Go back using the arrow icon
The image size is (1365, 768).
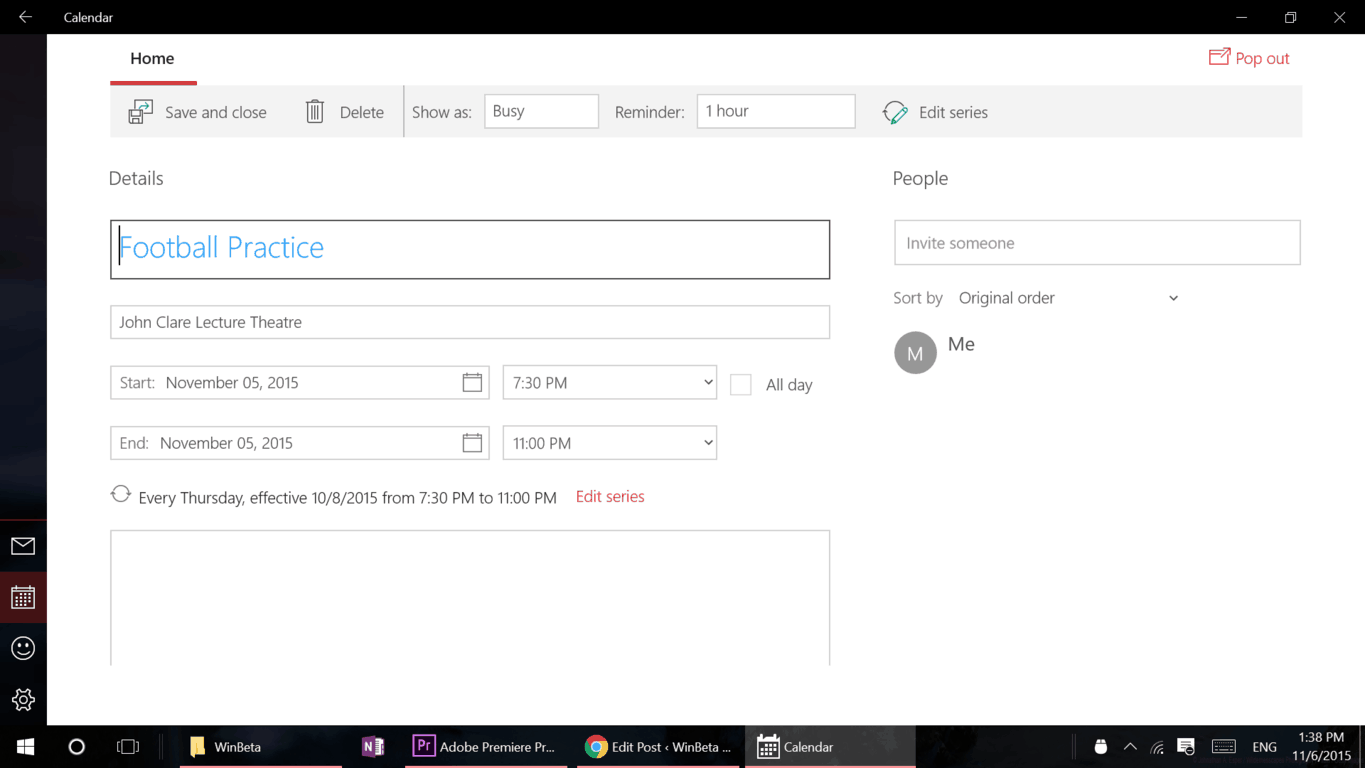pyautogui.click(x=25, y=17)
